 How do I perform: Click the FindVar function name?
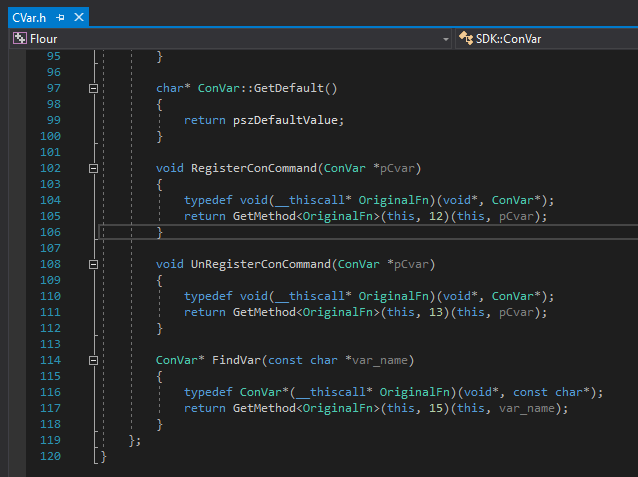[x=238, y=360]
